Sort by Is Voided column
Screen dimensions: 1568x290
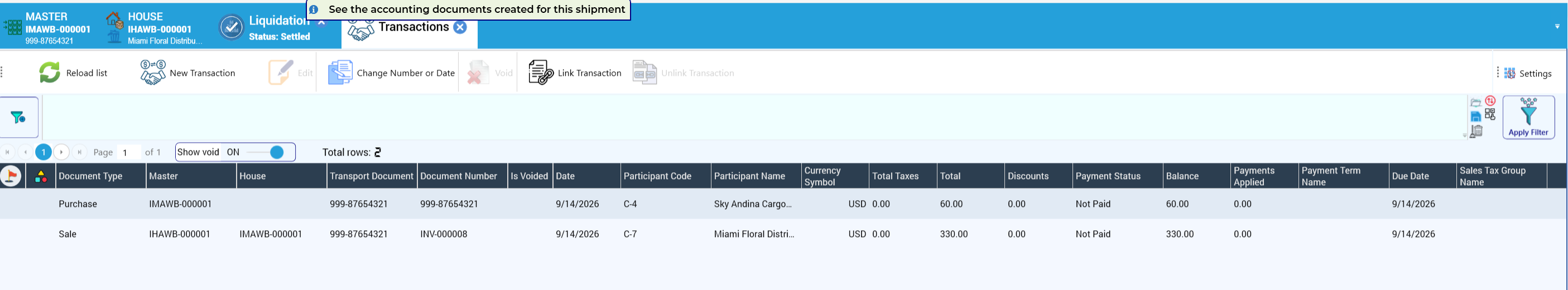[x=530, y=176]
